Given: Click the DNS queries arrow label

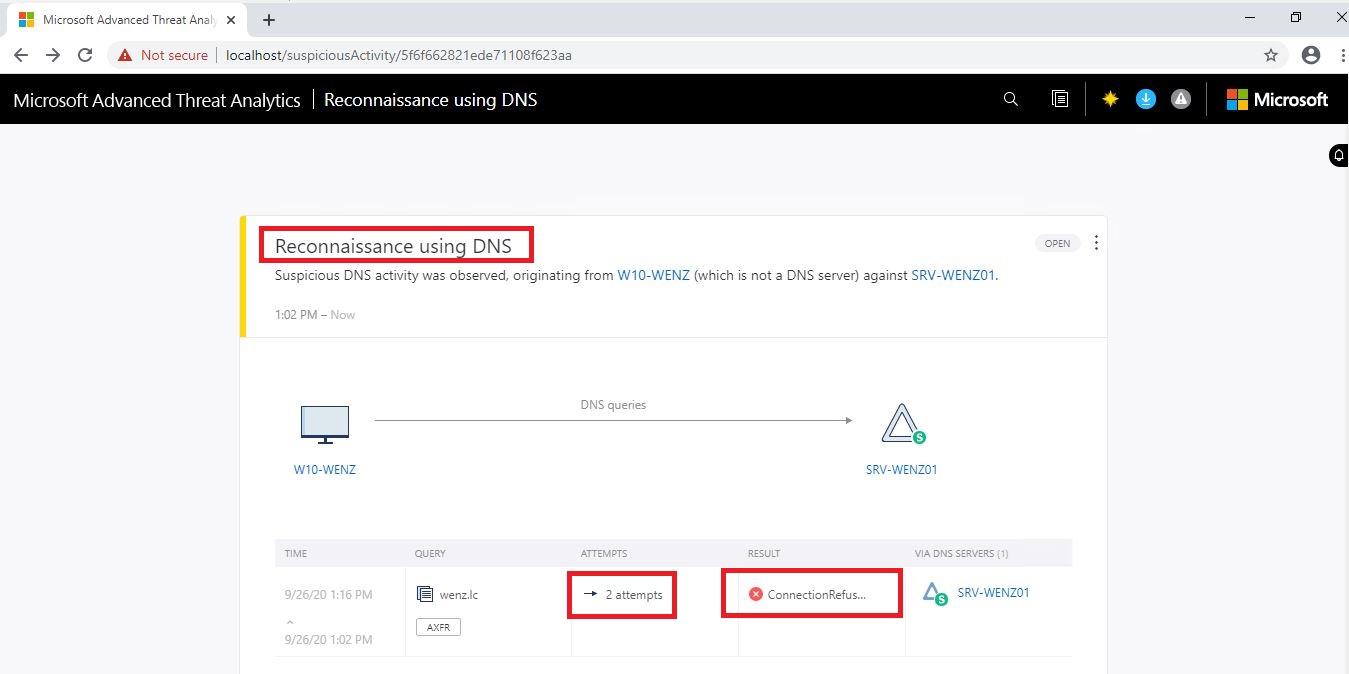Looking at the screenshot, I should (613, 405).
